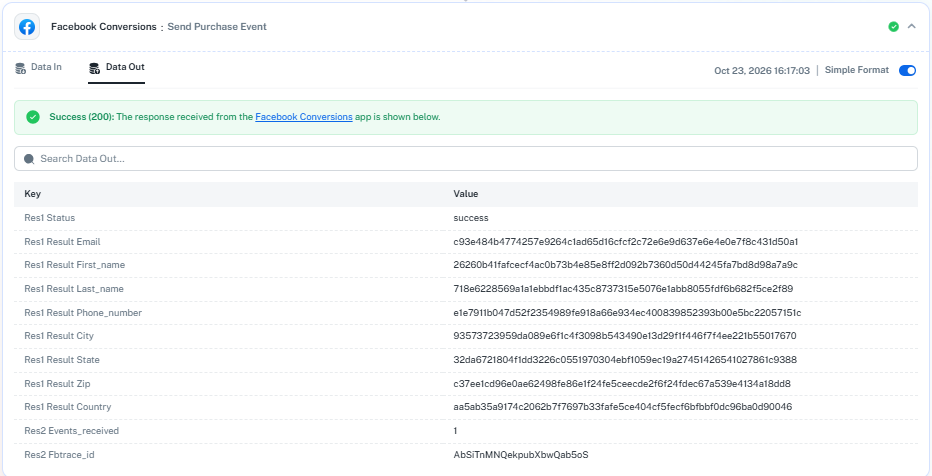Click the green check icon in success banner
Image resolution: width=932 pixels, height=476 pixels.
tap(33, 117)
